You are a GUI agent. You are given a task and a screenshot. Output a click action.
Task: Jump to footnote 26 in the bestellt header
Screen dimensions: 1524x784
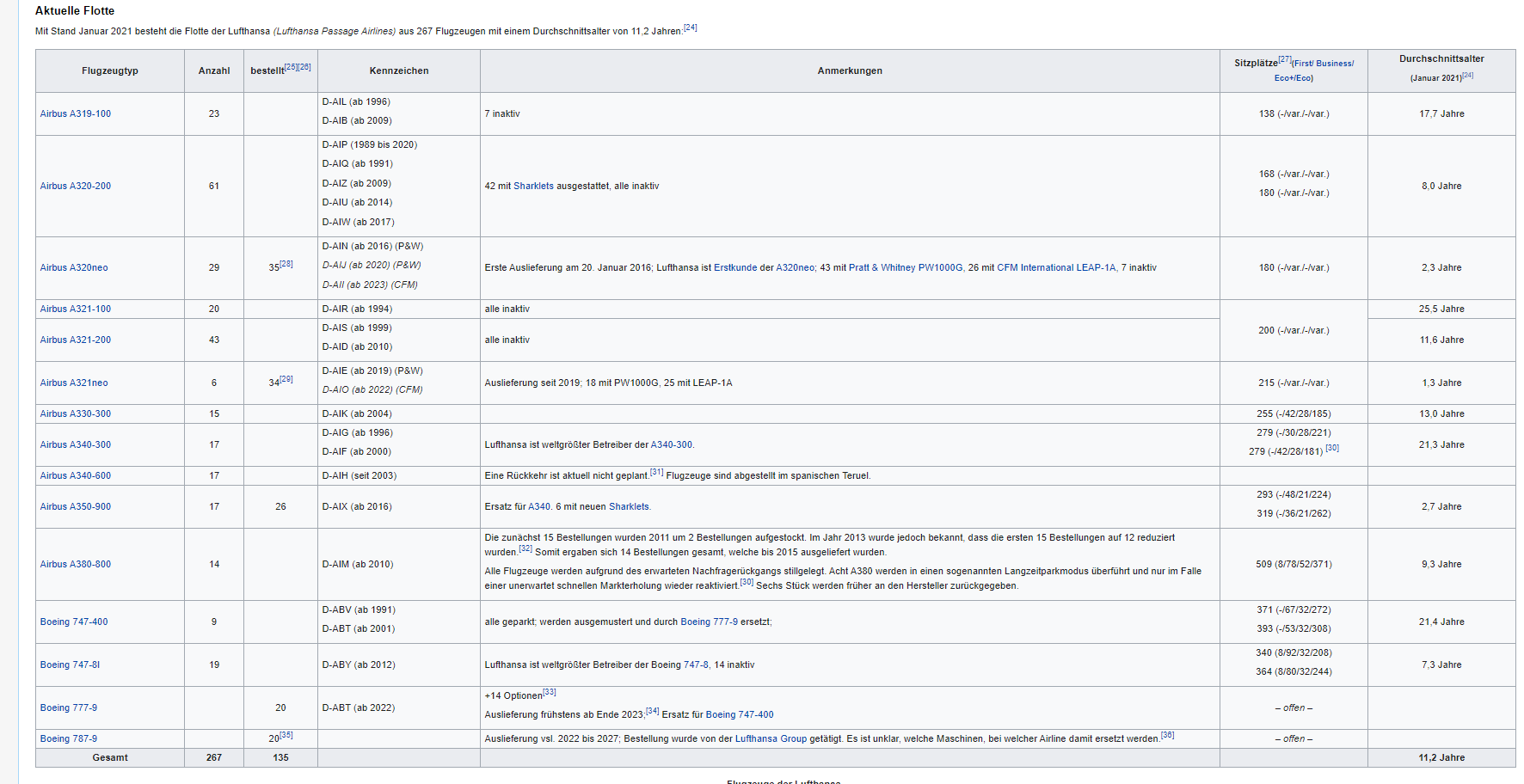[x=304, y=66]
